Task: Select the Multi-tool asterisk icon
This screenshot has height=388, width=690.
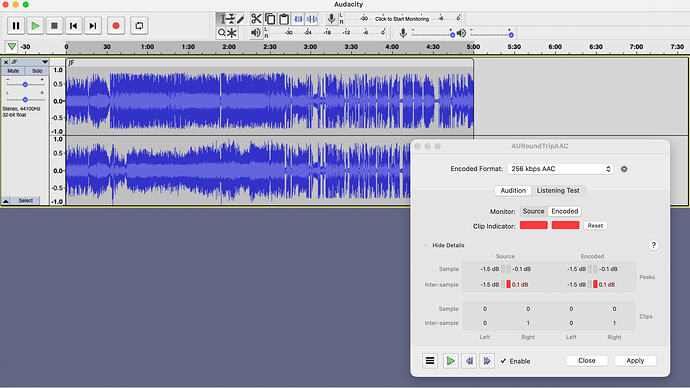Action: coord(232,33)
